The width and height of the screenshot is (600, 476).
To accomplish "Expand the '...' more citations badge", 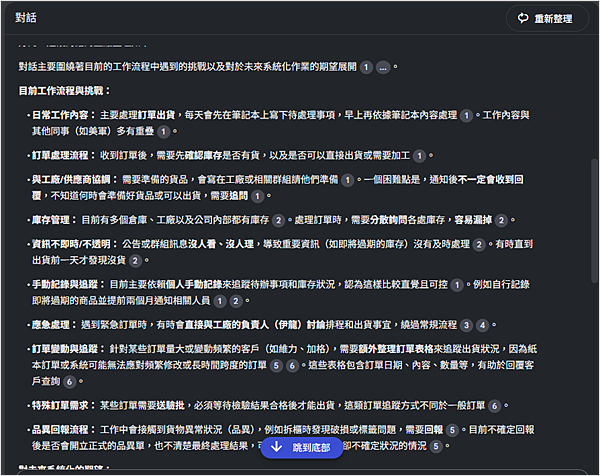I will coord(383,67).
